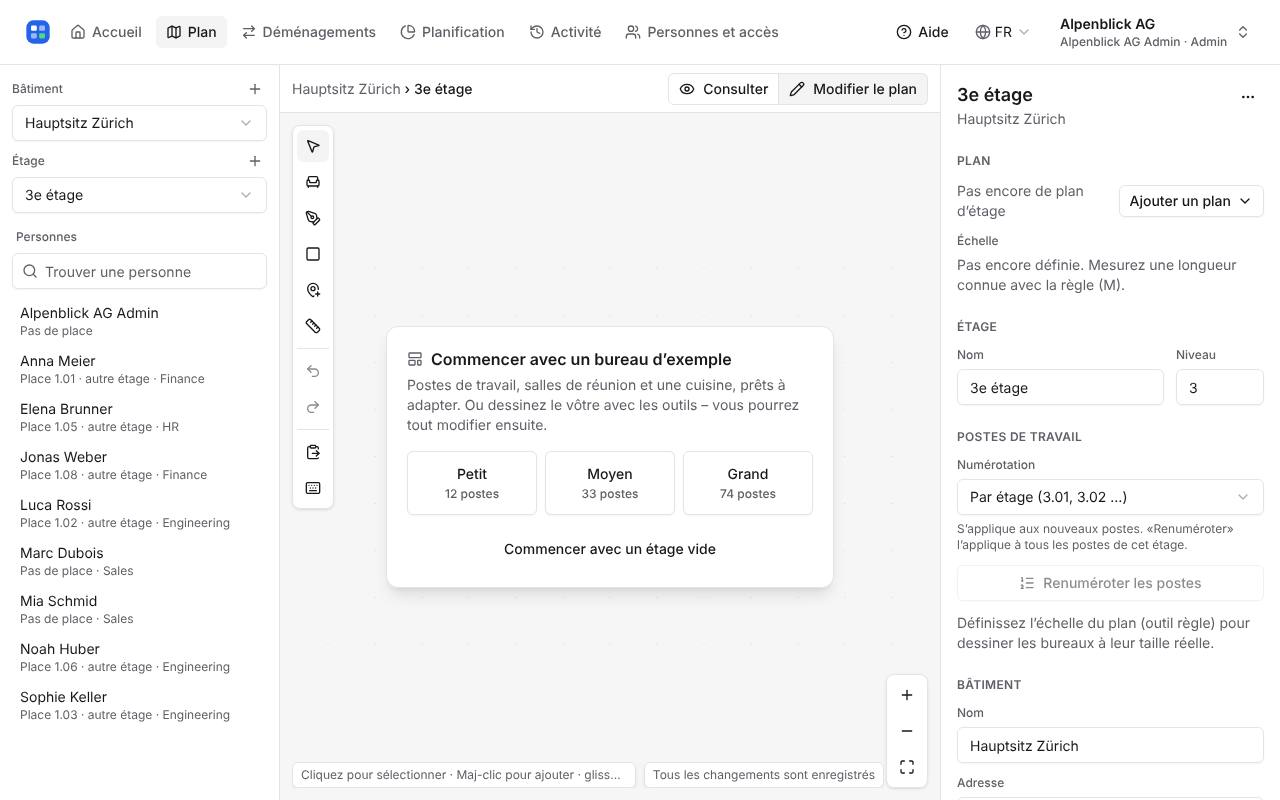
Task: Open the keyboard shortcuts icon
Action: pos(313,488)
